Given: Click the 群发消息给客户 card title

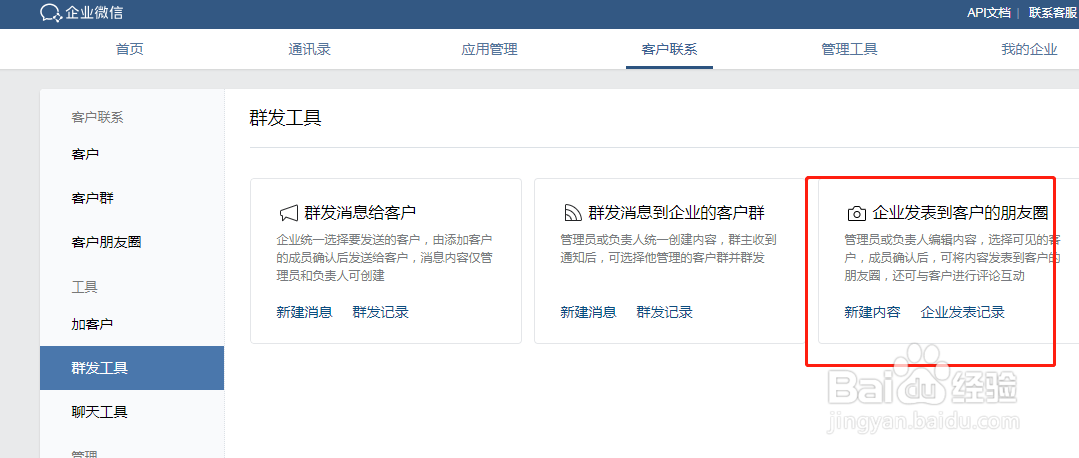Looking at the screenshot, I should 361,213.
